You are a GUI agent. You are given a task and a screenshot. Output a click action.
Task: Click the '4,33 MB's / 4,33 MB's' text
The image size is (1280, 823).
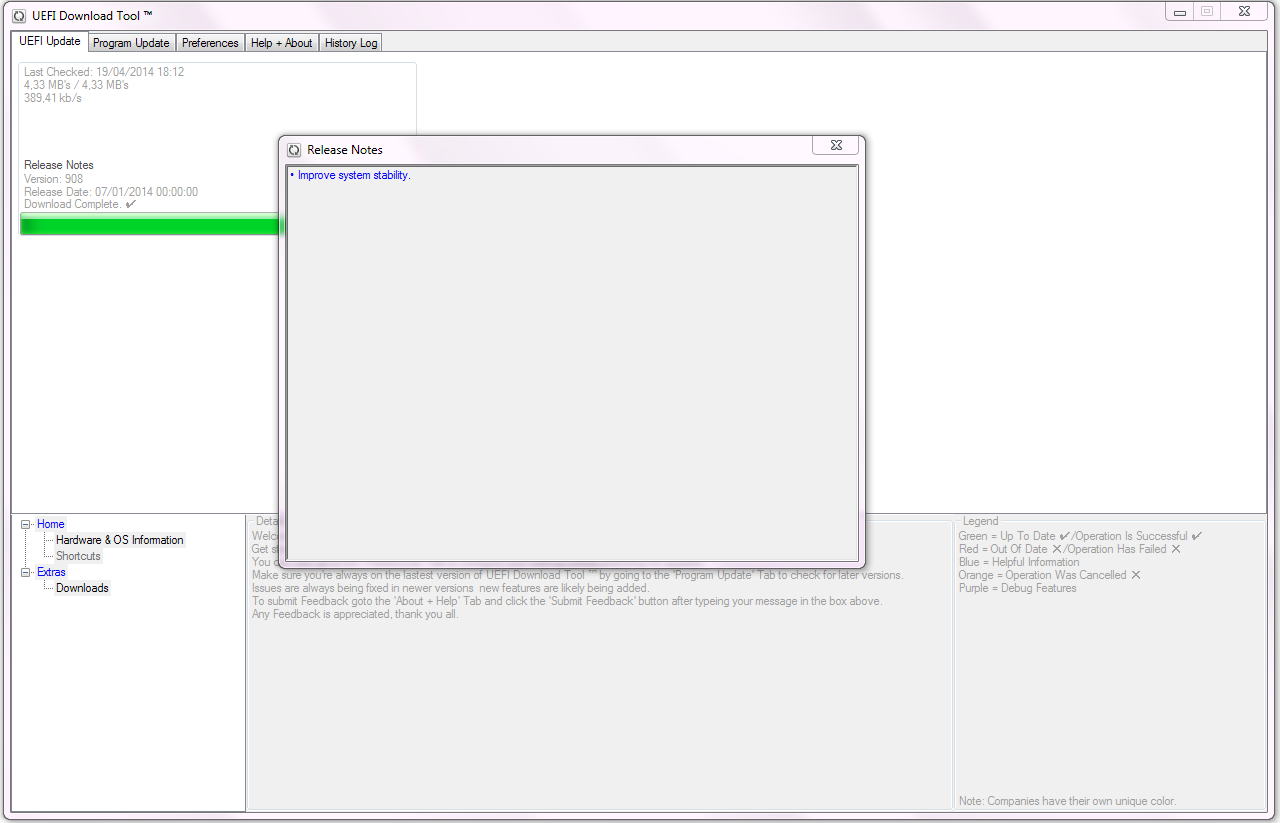(x=76, y=85)
